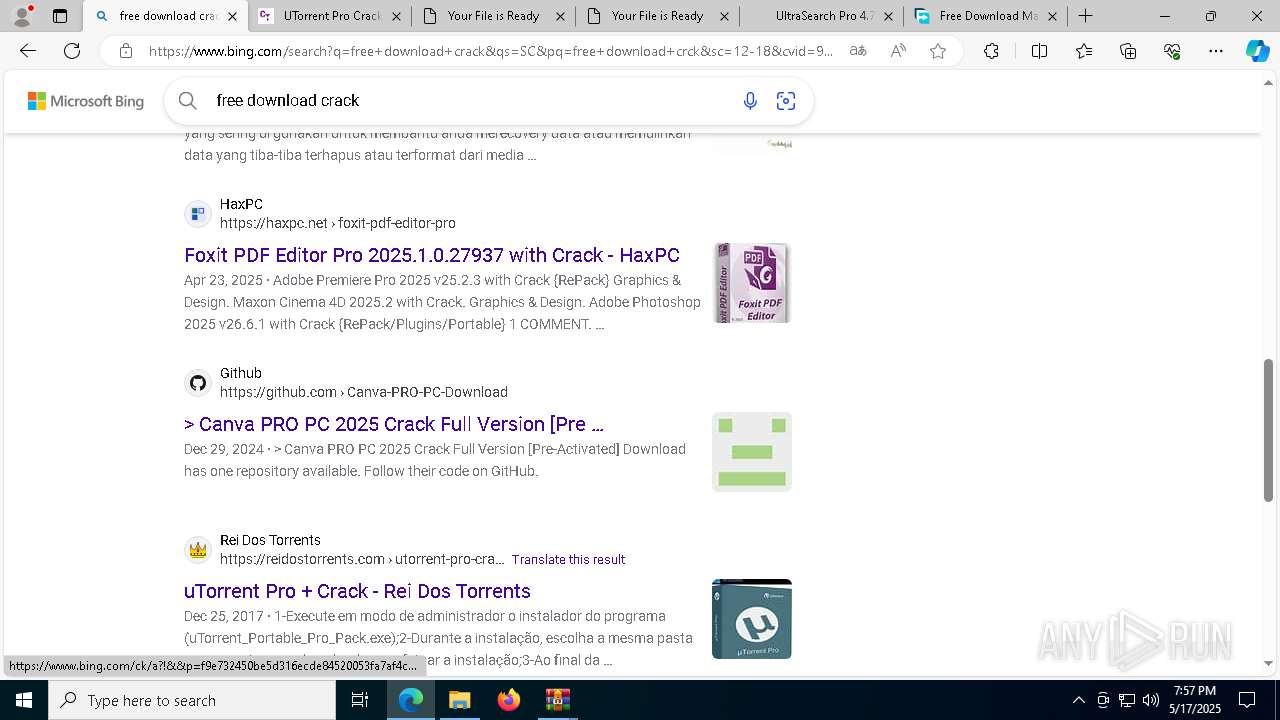Close the 'Free Download Ma' tab

point(1052,16)
